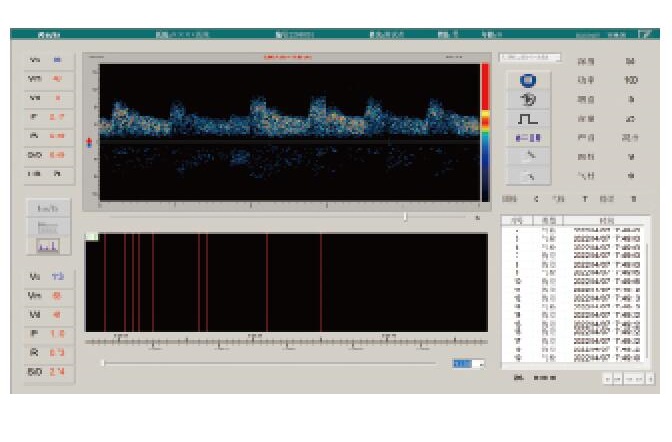Screen dimensions: 672x442
Task: Toggle the small green marker above the event timeline
Action: (90, 236)
